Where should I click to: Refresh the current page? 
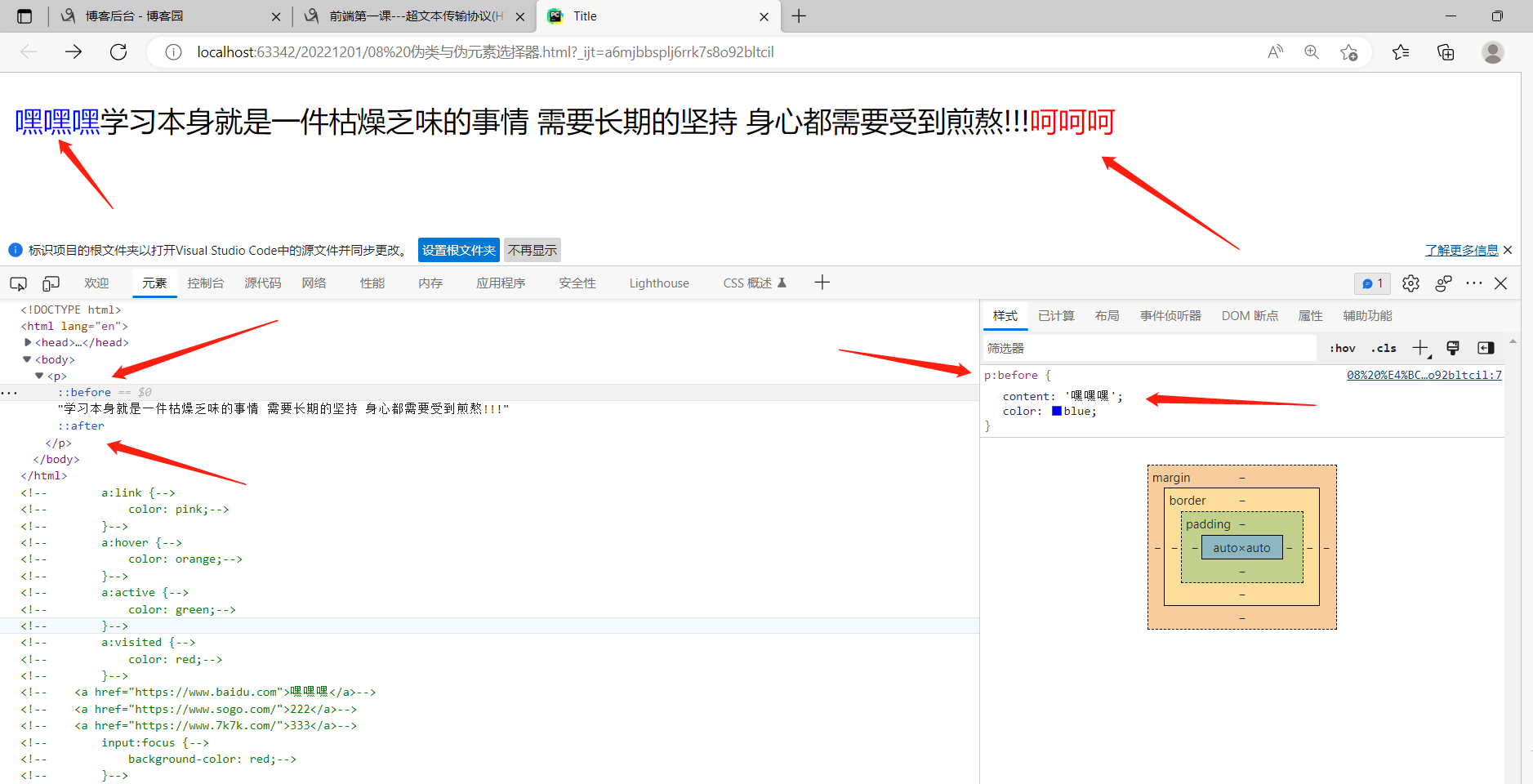(x=118, y=52)
